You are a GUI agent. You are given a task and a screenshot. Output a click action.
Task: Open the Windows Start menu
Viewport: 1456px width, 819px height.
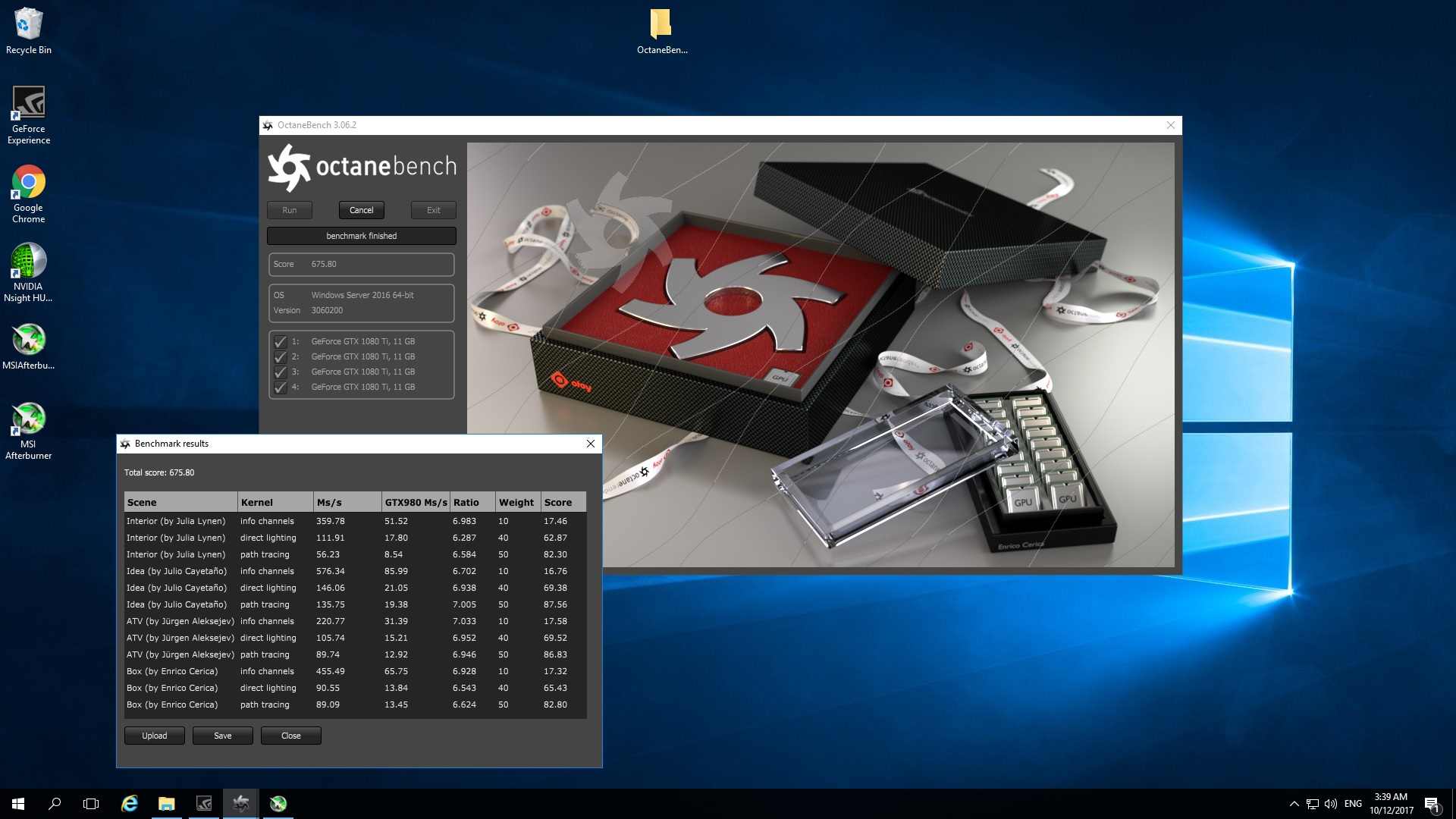click(x=18, y=803)
